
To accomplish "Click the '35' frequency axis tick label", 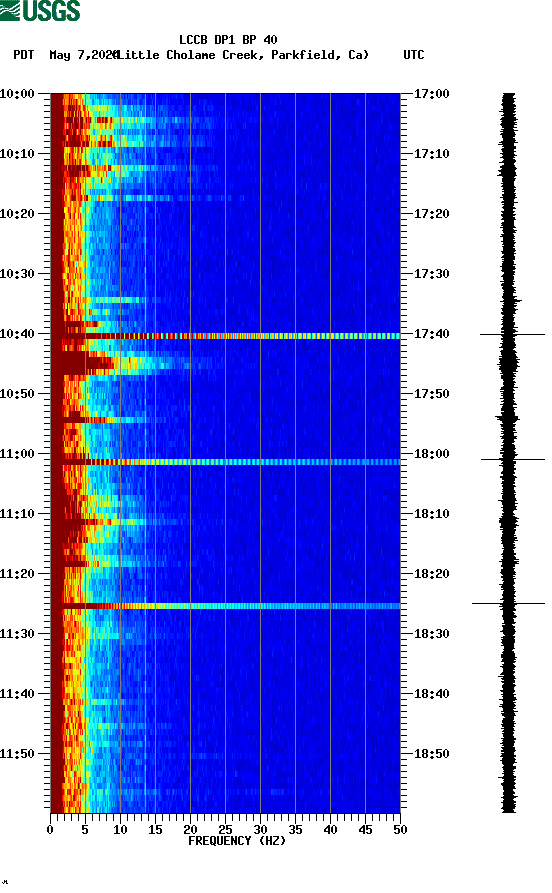I will pyautogui.click(x=295, y=830).
